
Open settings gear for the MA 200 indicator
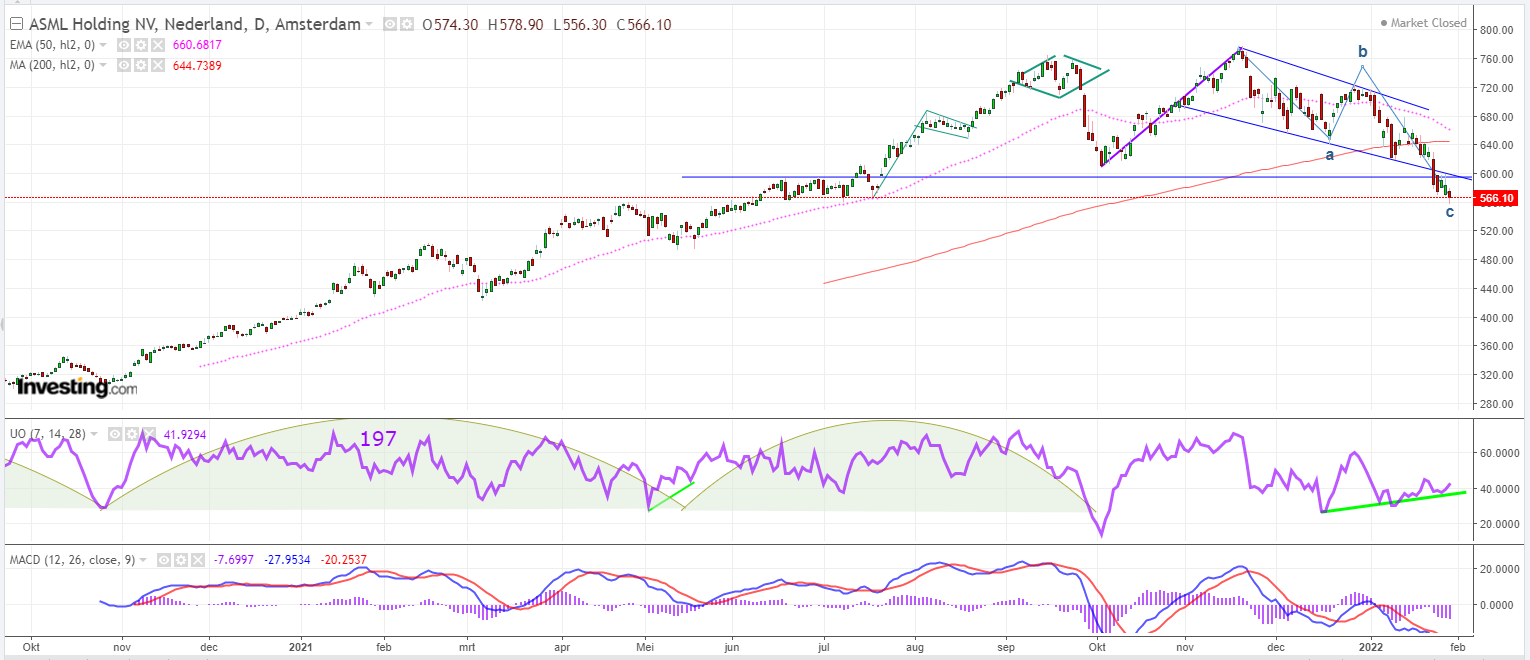coord(141,65)
